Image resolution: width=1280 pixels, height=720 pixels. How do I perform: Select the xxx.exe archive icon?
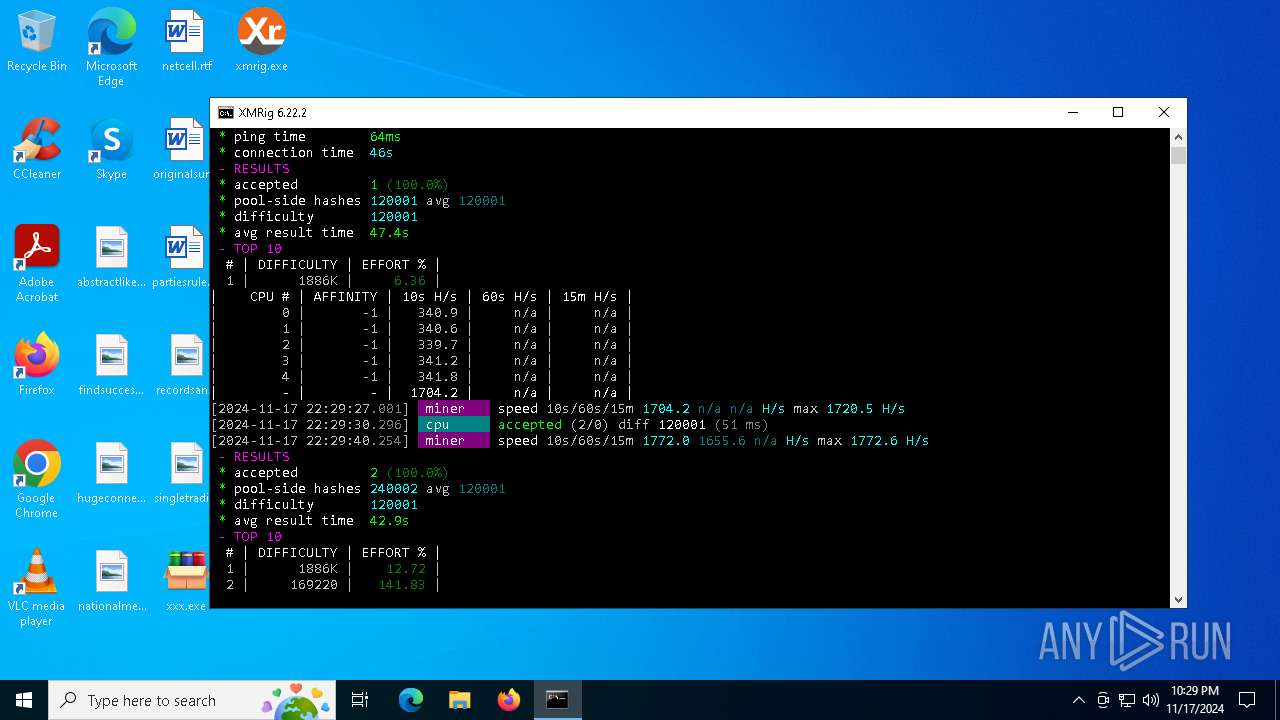click(186, 582)
